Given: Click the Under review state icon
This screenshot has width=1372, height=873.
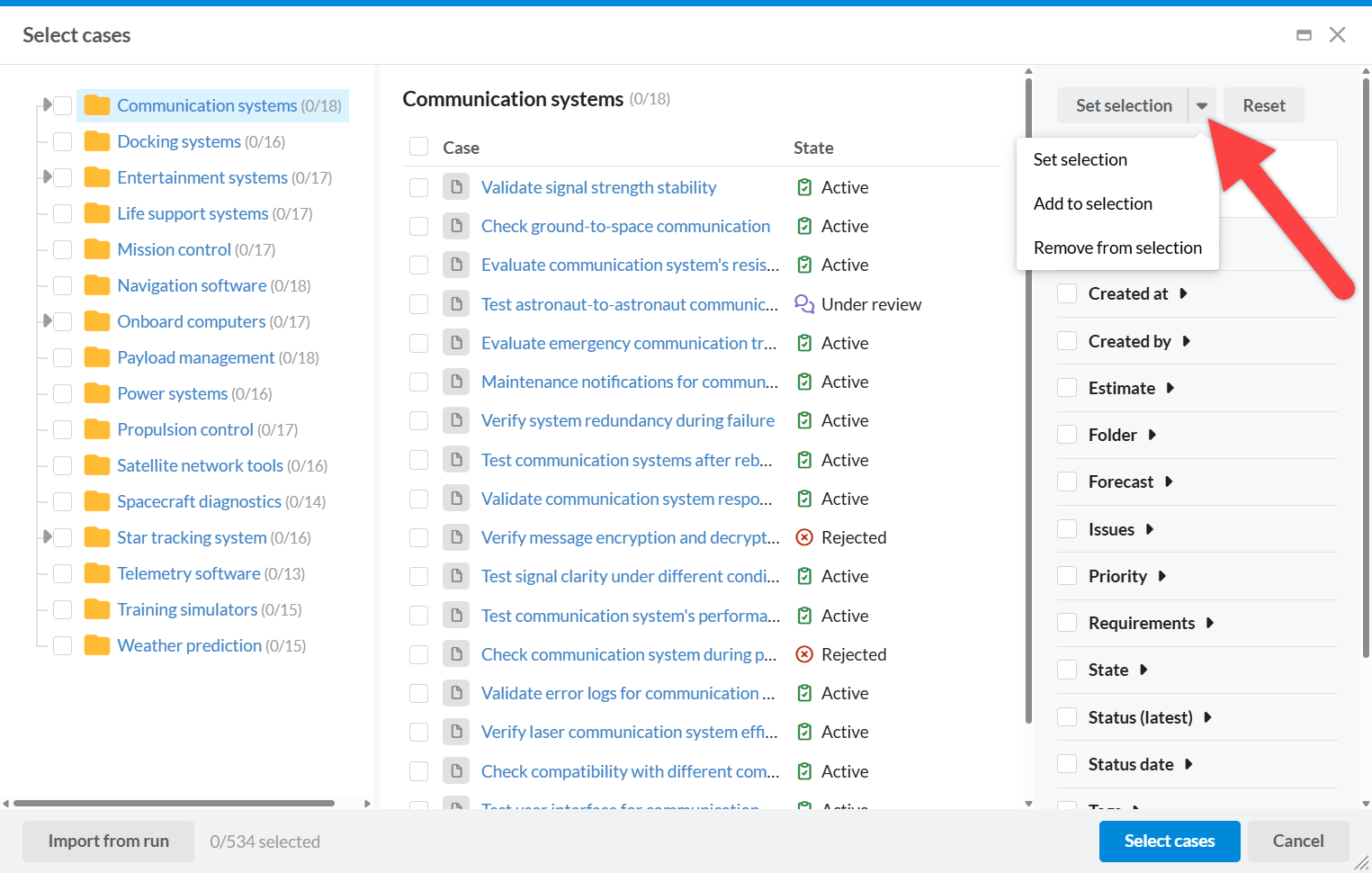Looking at the screenshot, I should [804, 304].
